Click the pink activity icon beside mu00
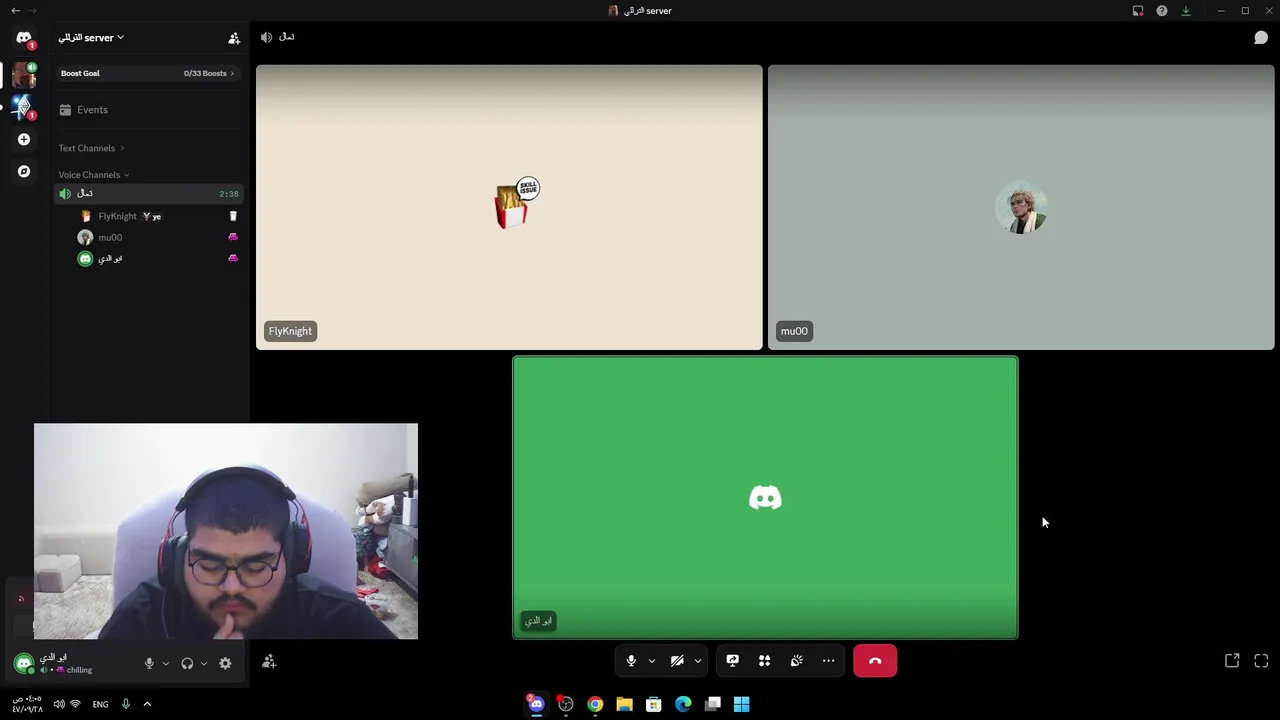1280x720 pixels. pos(233,237)
